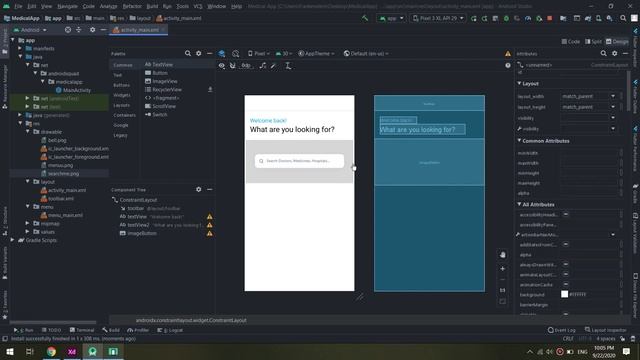Open the Pixel device preview dropdown

pyautogui.click(x=259, y=53)
